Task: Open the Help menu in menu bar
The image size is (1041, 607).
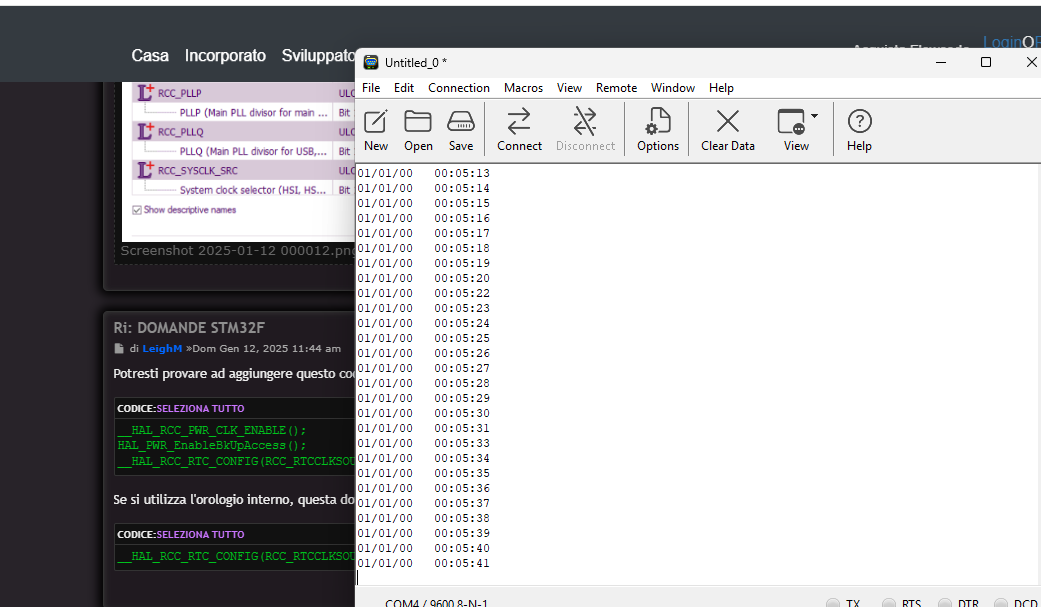Action: 721,88
